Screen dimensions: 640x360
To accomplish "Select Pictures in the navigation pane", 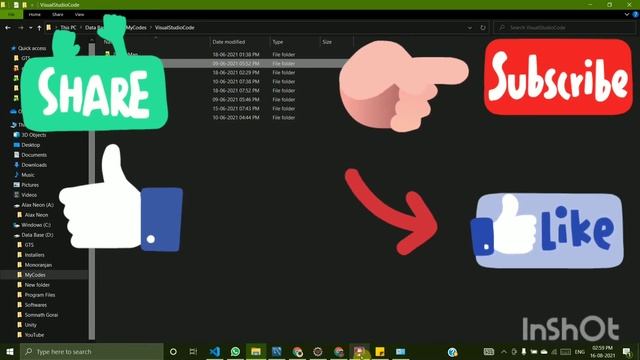I will [30, 185].
